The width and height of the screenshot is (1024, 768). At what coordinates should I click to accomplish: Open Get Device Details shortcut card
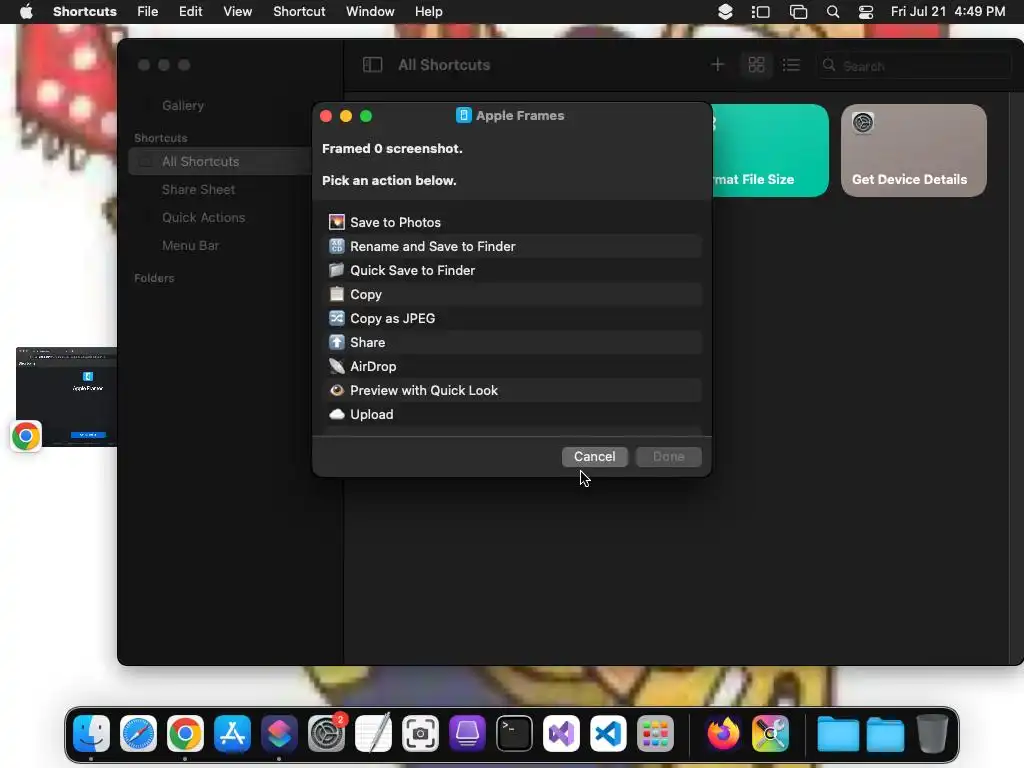(914, 150)
